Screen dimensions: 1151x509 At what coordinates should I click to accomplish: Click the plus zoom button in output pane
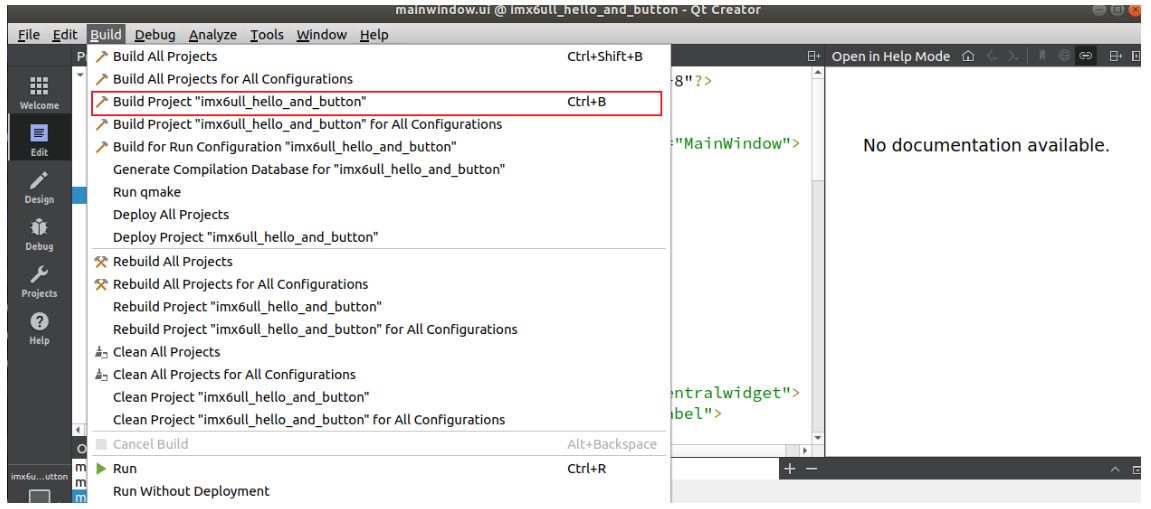(790, 469)
